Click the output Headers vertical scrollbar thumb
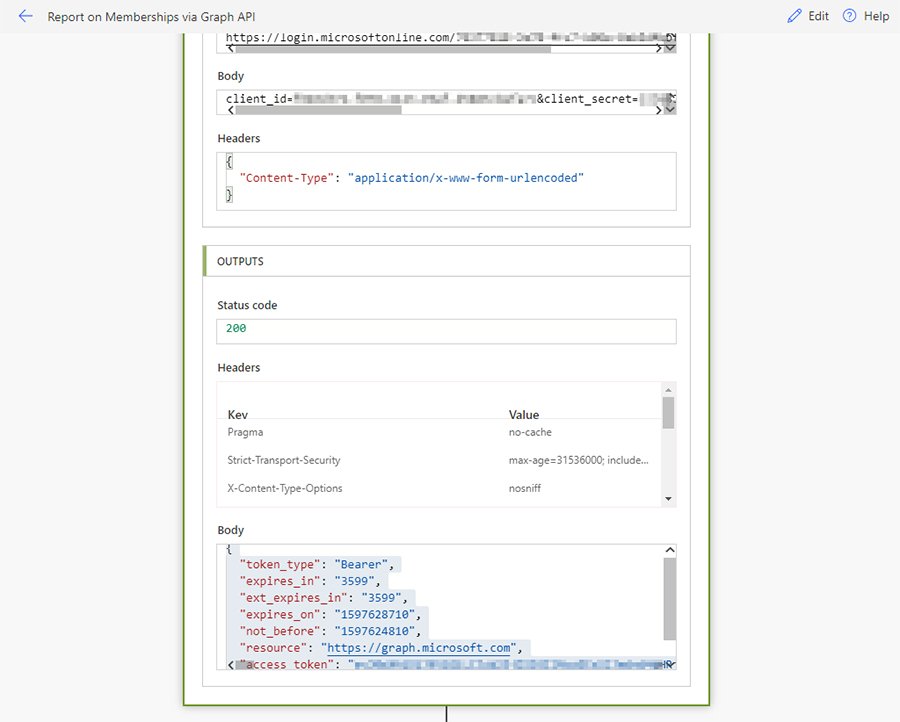The height and width of the screenshot is (722, 900). 668,412
